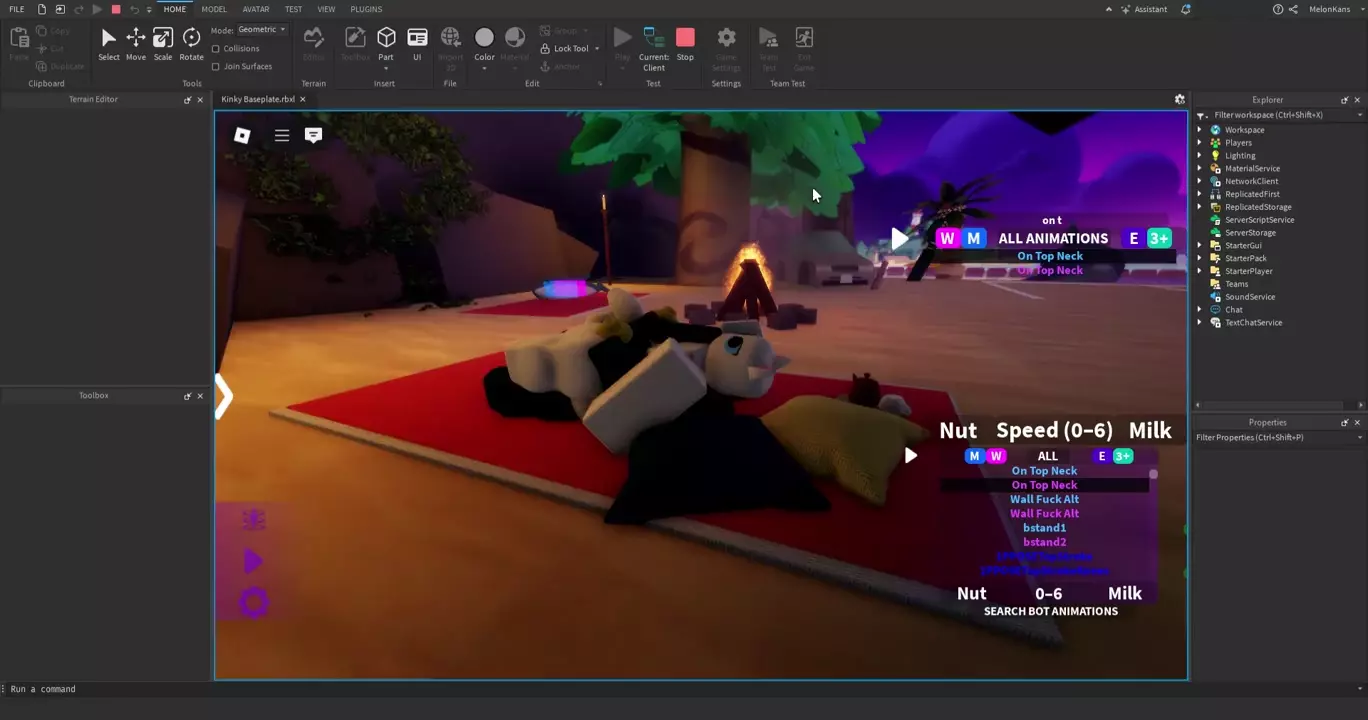
Task: Toggle the Join Surfaces checkbox
Action: click(216, 66)
